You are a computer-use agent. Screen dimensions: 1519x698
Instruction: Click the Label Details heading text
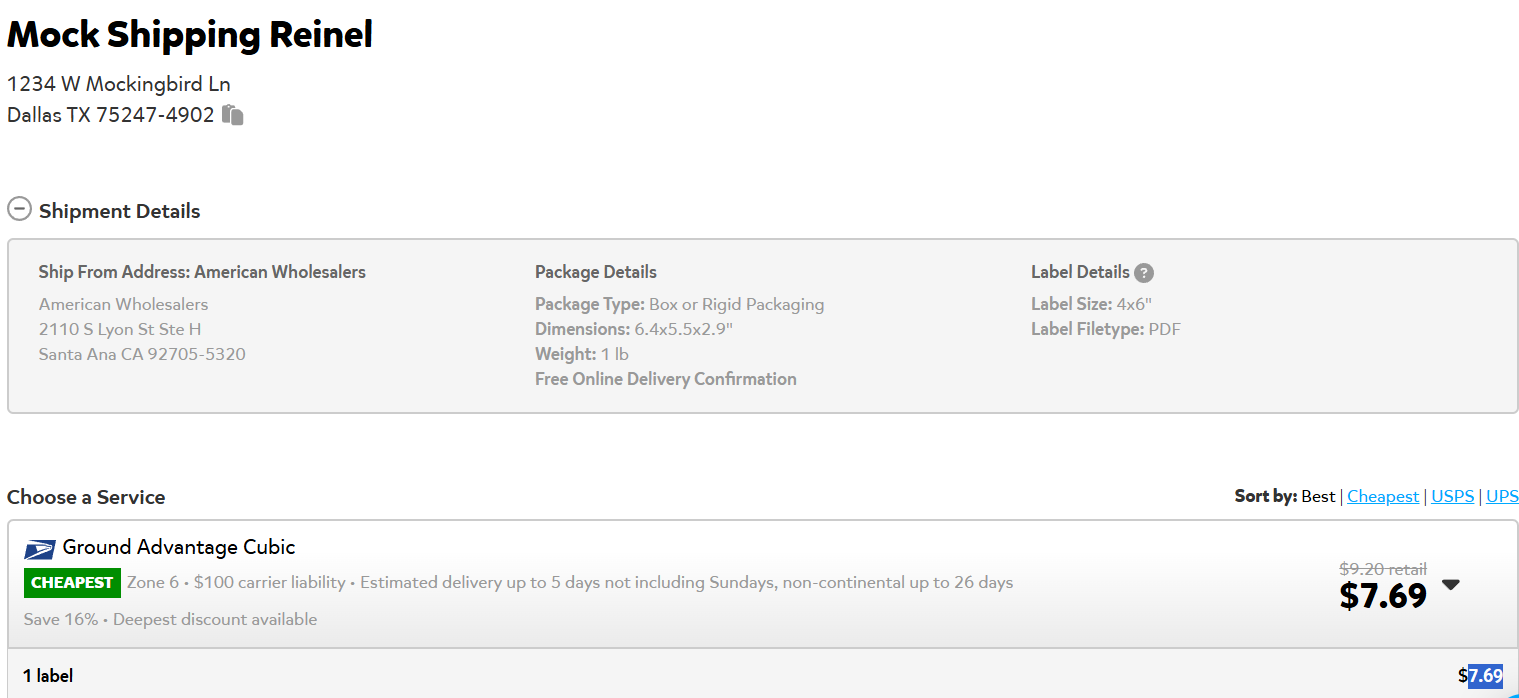(x=1080, y=272)
